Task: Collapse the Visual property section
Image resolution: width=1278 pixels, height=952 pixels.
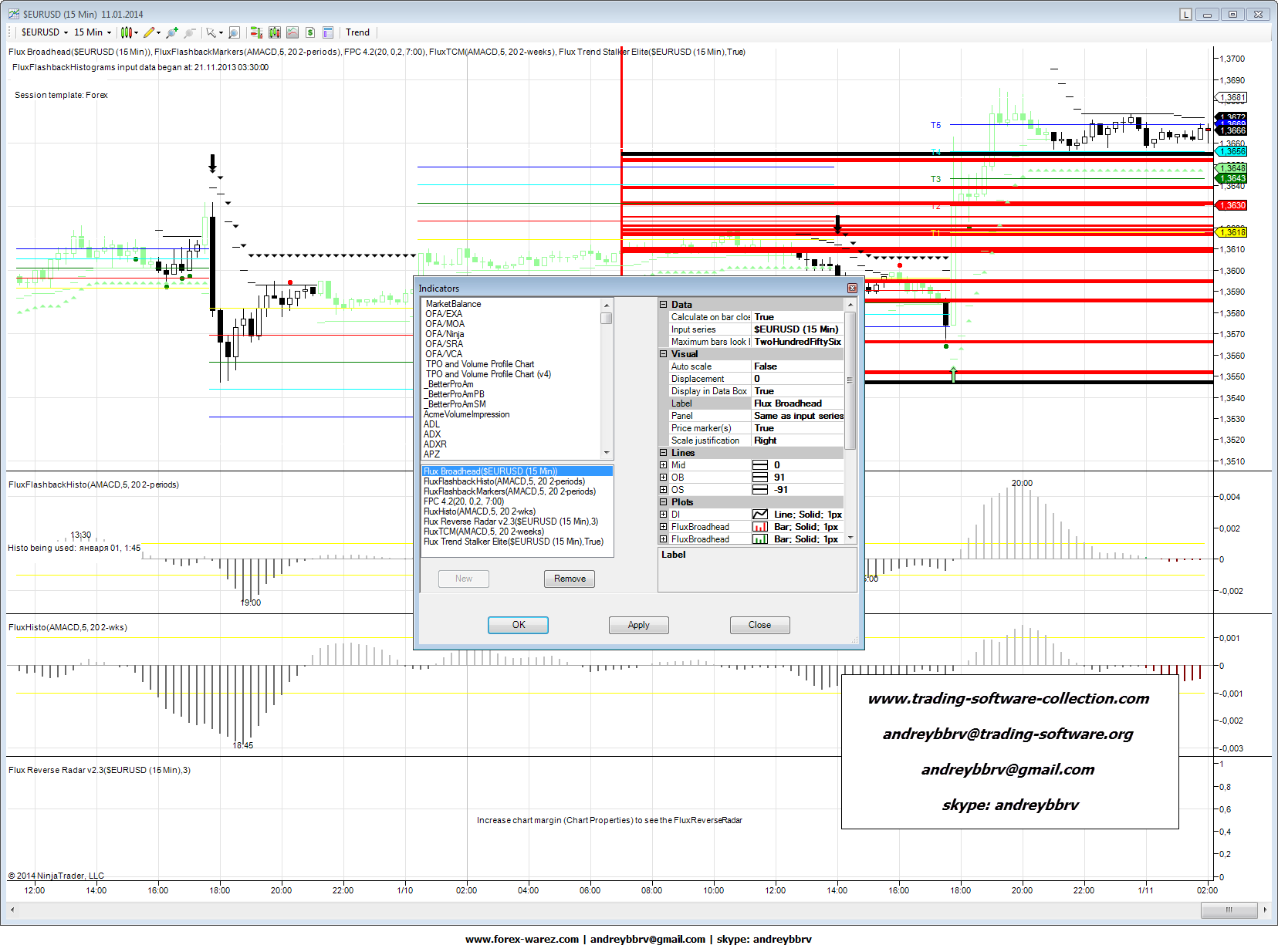Action: pos(663,354)
